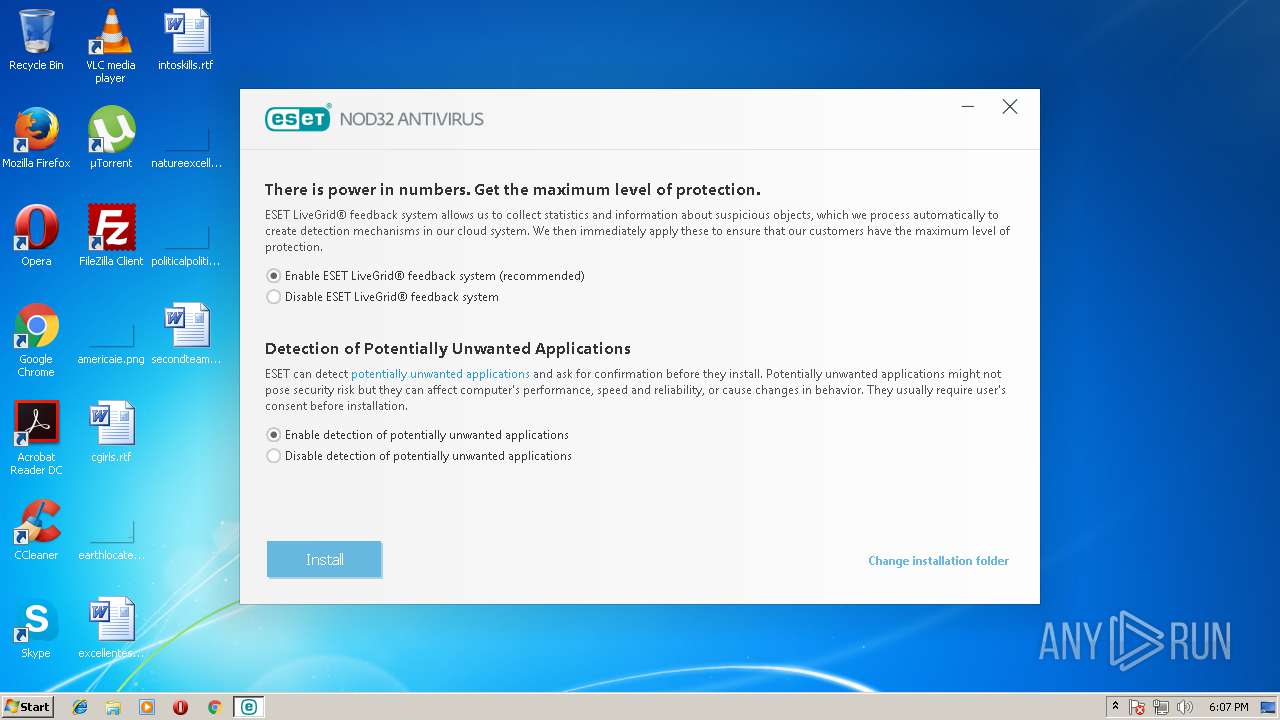Image resolution: width=1280 pixels, height=720 pixels.
Task: Select secondteam... Word document
Action: pyautogui.click(x=186, y=334)
